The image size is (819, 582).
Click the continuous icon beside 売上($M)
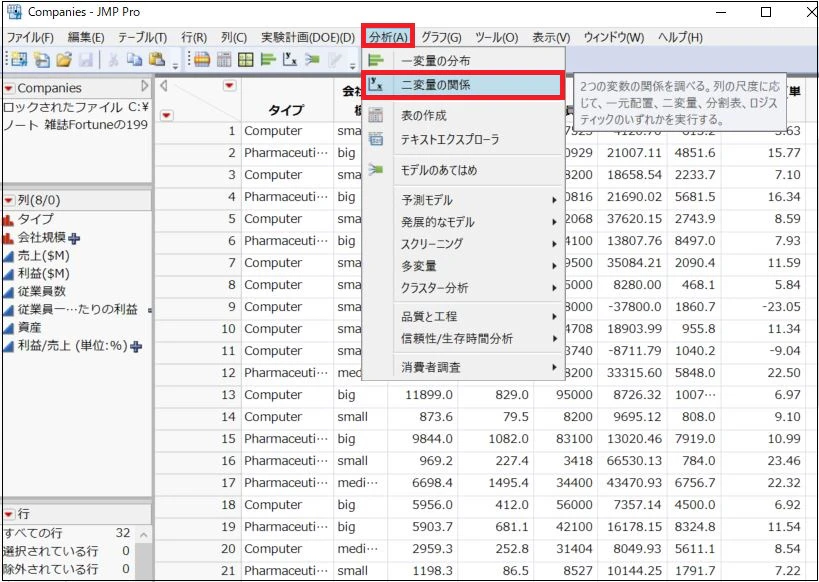click(x=8, y=256)
